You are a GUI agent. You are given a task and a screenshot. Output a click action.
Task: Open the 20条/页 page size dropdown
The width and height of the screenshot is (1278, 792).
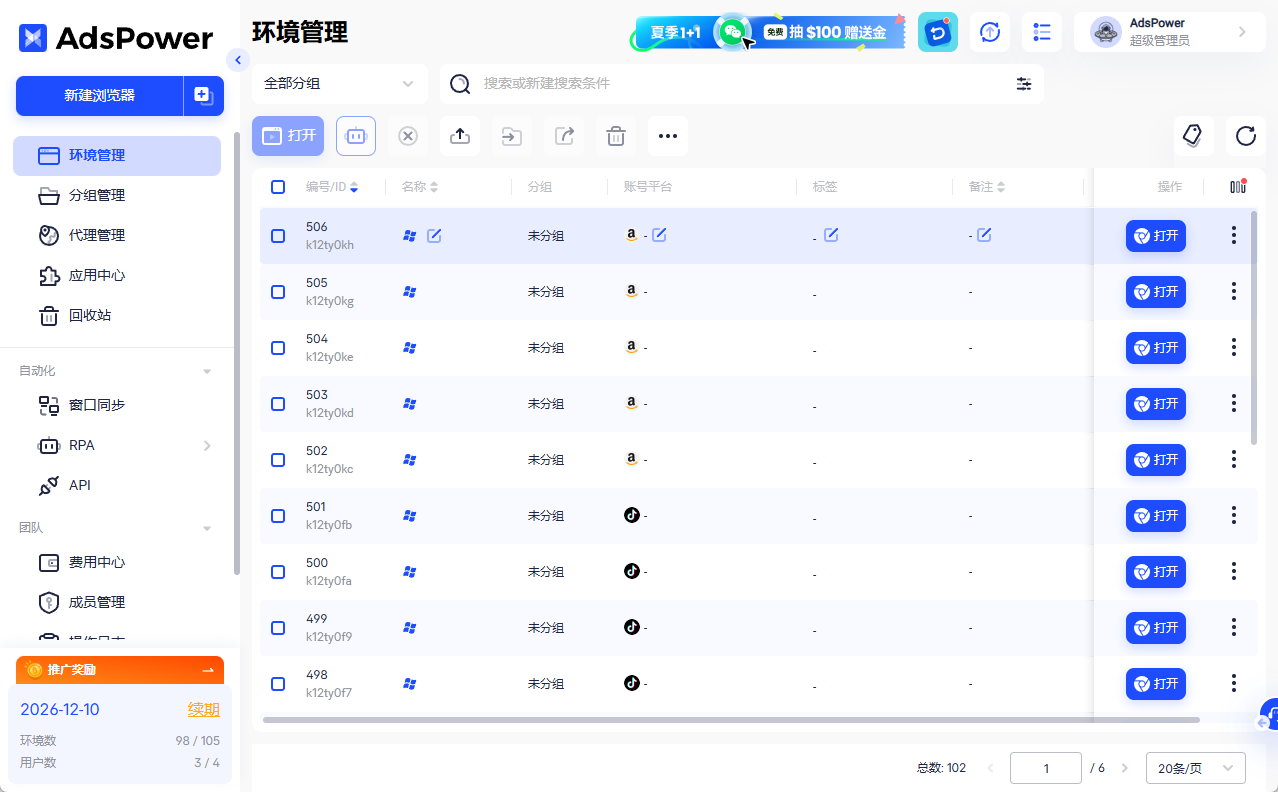tap(1195, 768)
